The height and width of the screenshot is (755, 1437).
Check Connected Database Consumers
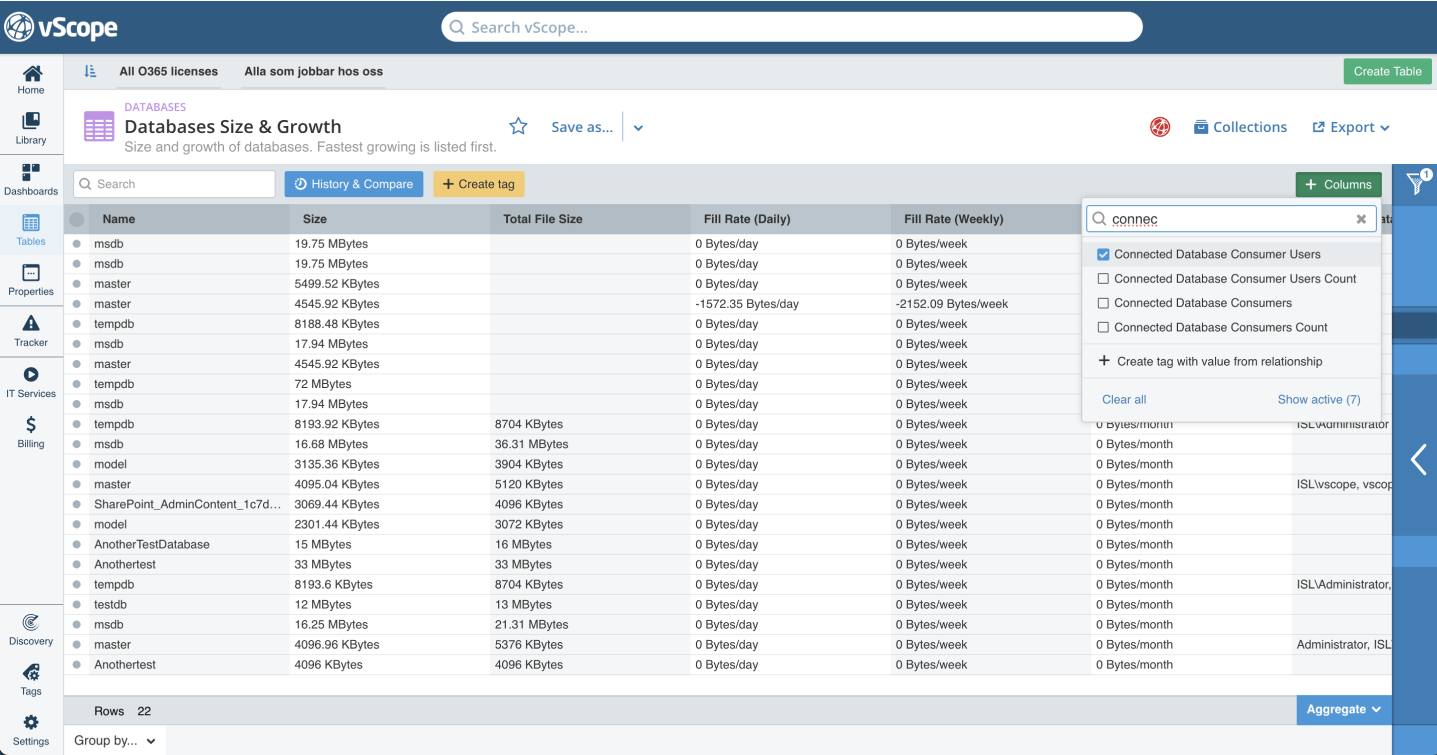[x=1104, y=303]
